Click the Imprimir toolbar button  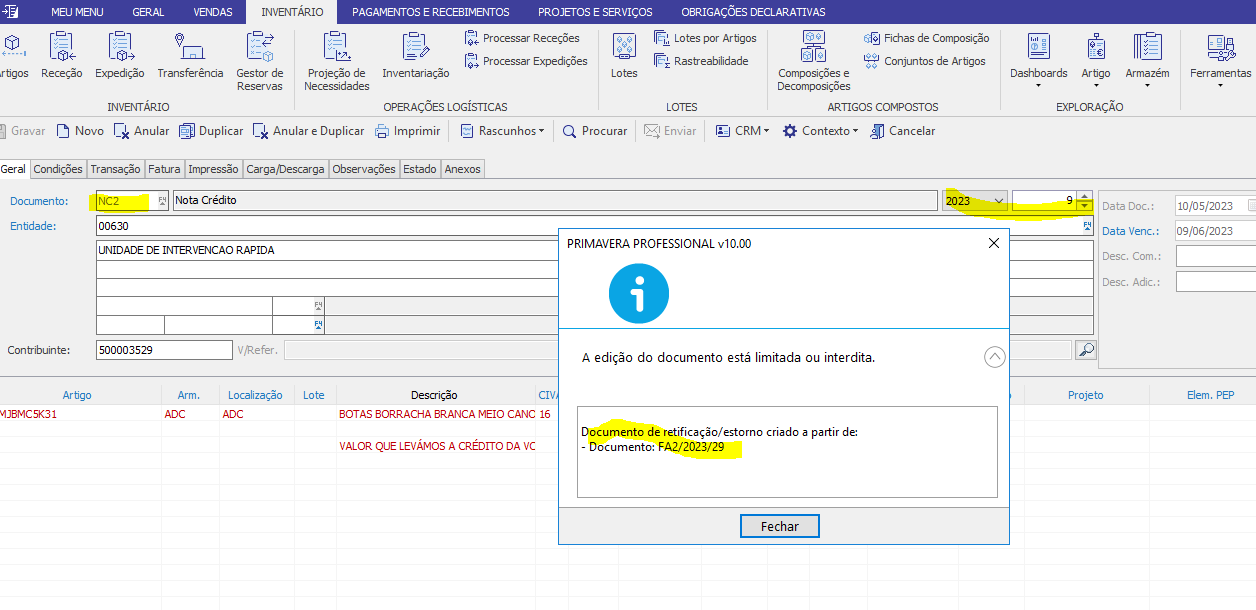coord(408,131)
